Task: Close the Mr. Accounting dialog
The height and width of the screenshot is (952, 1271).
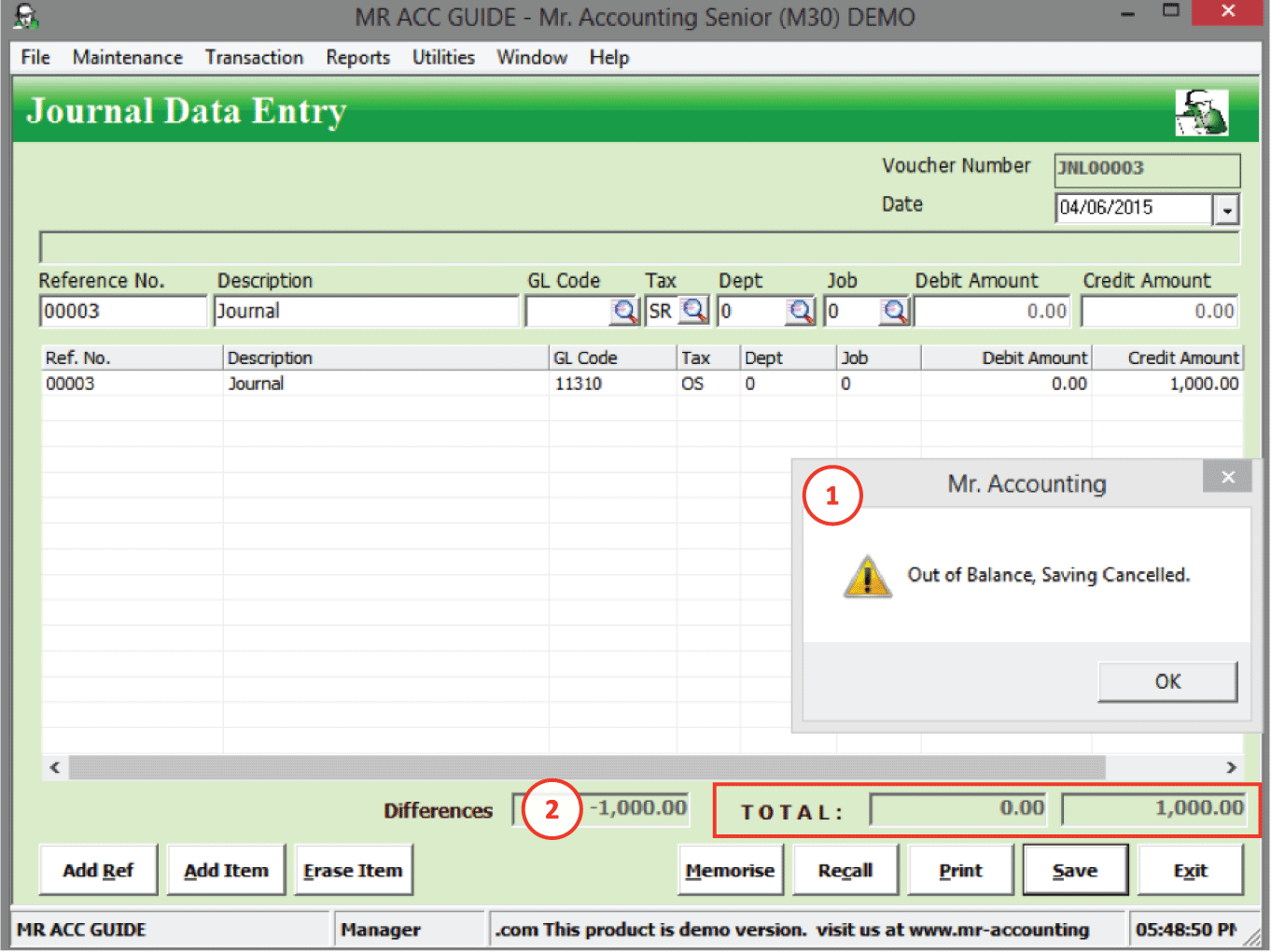Action: point(1228,477)
